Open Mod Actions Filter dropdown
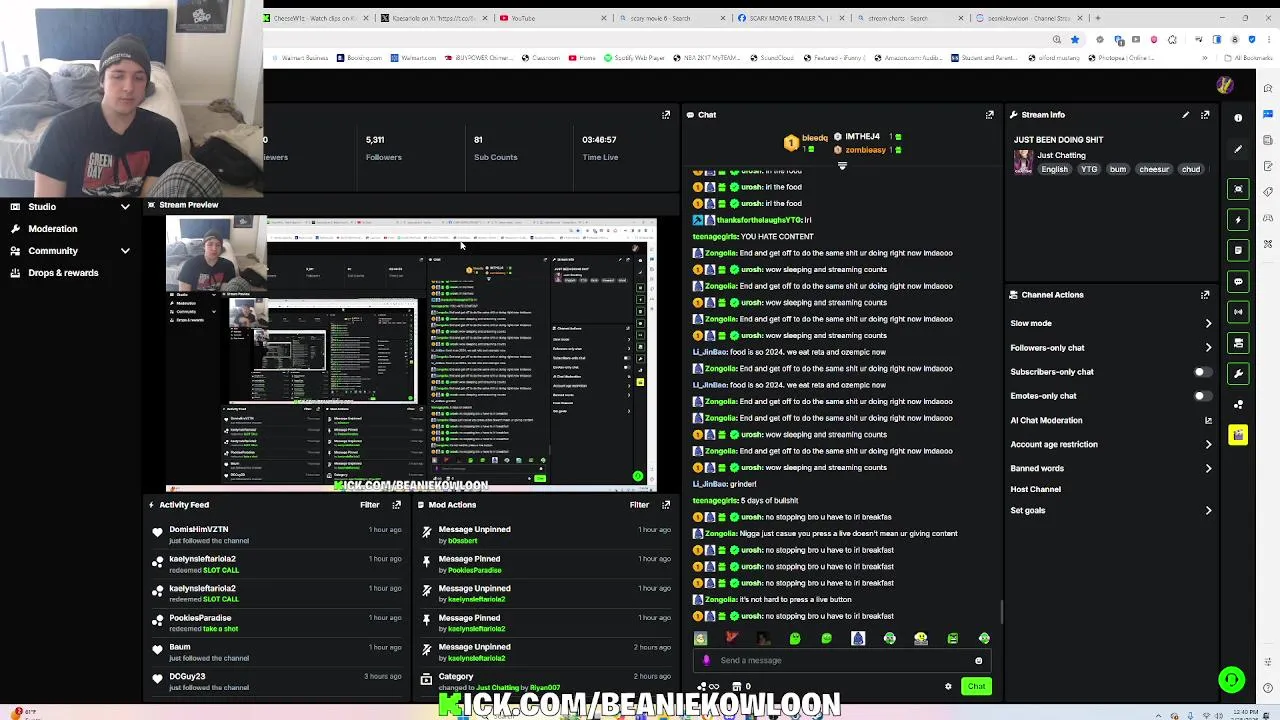 (639, 505)
